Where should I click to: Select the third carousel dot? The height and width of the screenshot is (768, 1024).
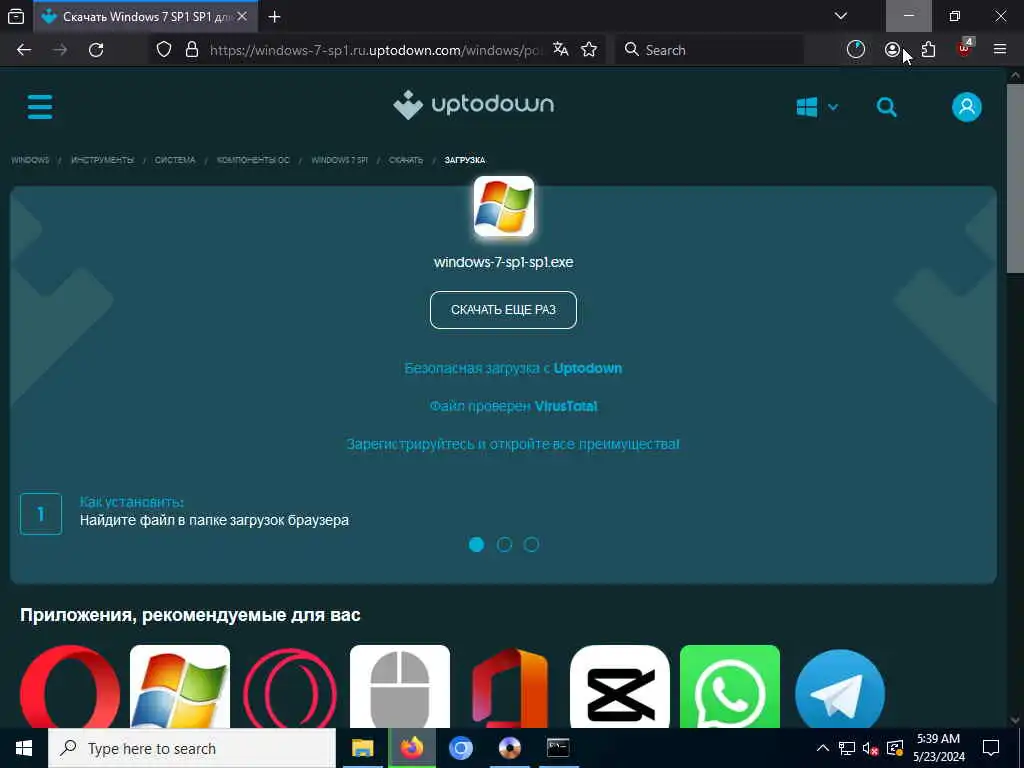tap(532, 544)
